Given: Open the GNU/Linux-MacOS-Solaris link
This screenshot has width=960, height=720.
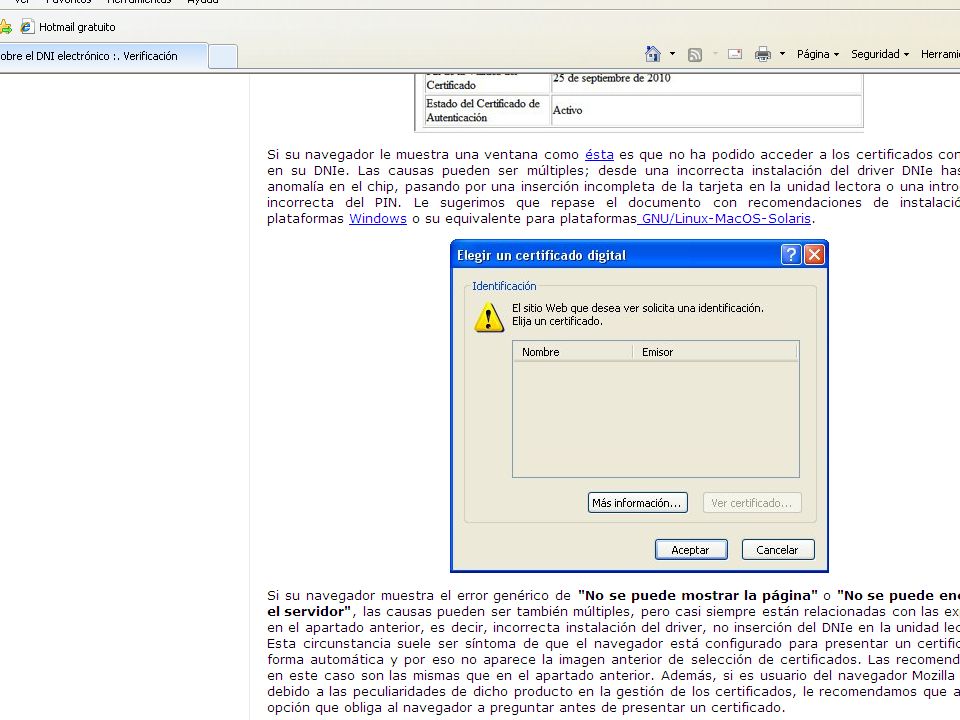Looking at the screenshot, I should (724, 219).
